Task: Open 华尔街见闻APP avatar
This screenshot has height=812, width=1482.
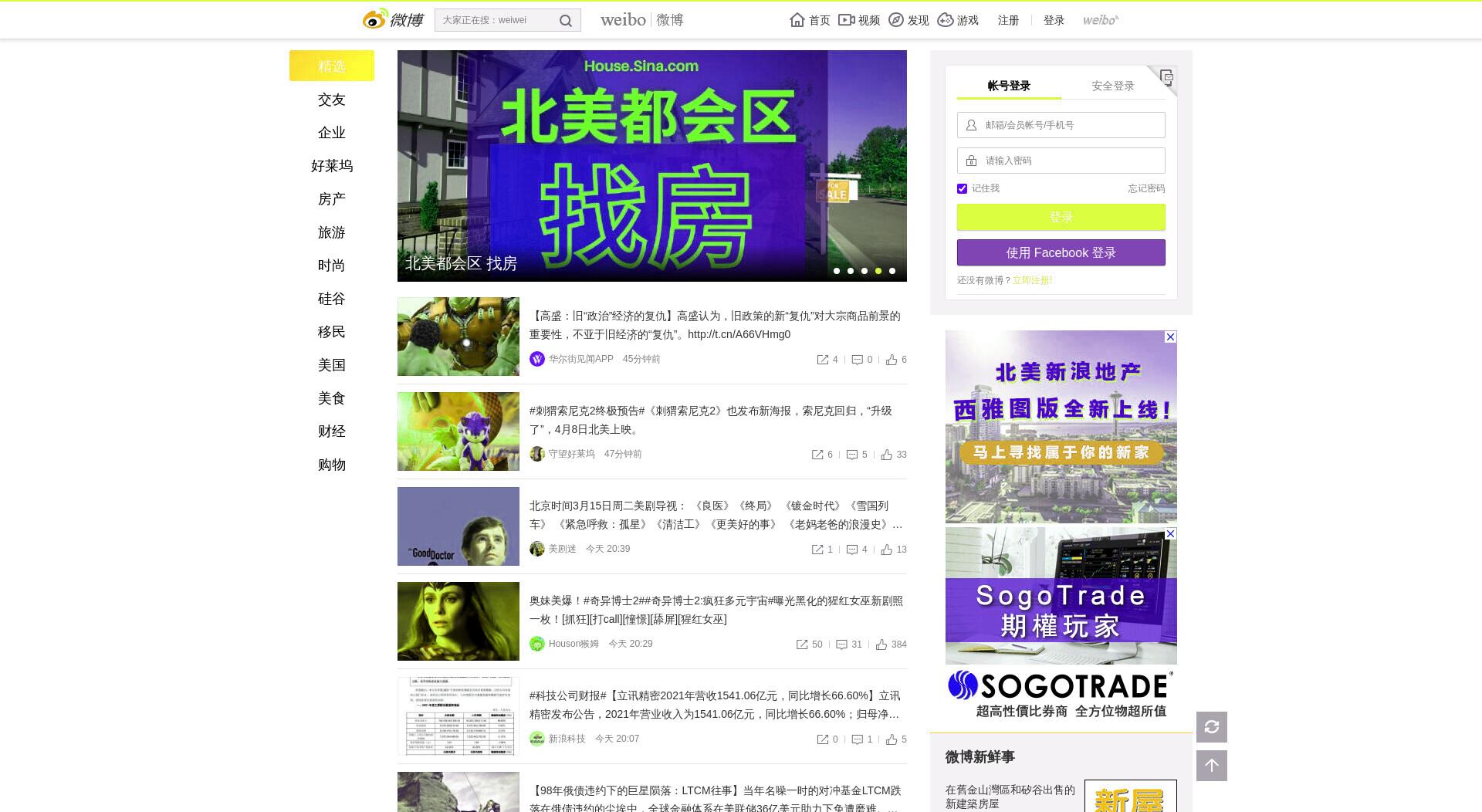Action: click(x=537, y=359)
